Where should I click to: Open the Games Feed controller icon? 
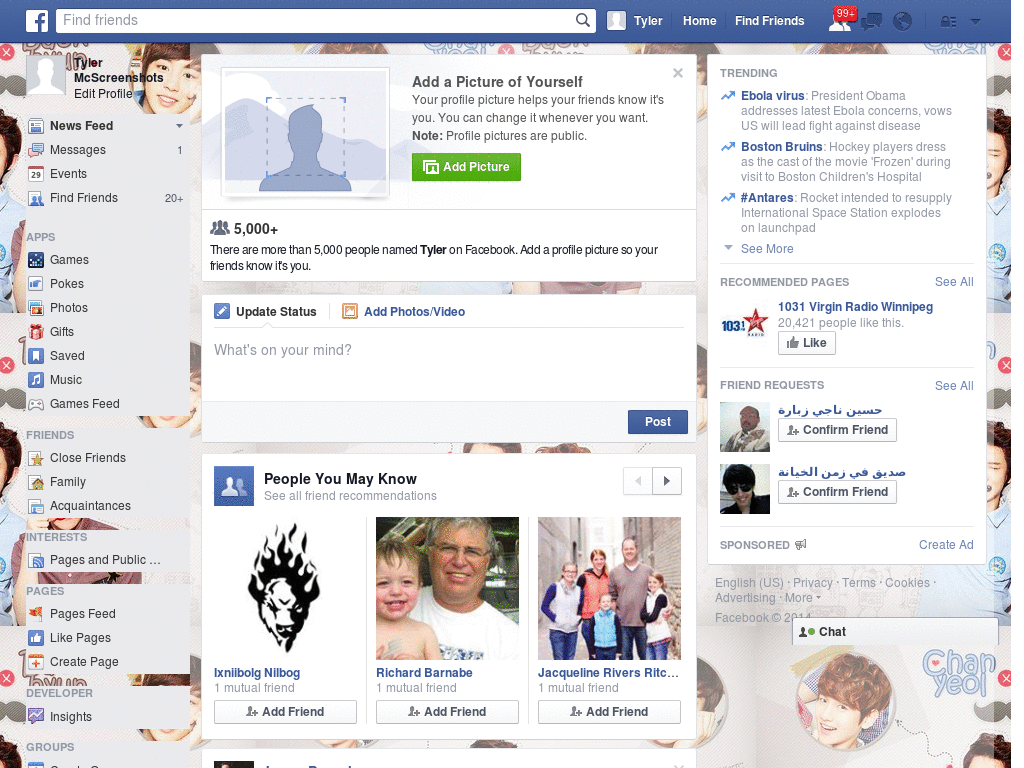coord(36,404)
